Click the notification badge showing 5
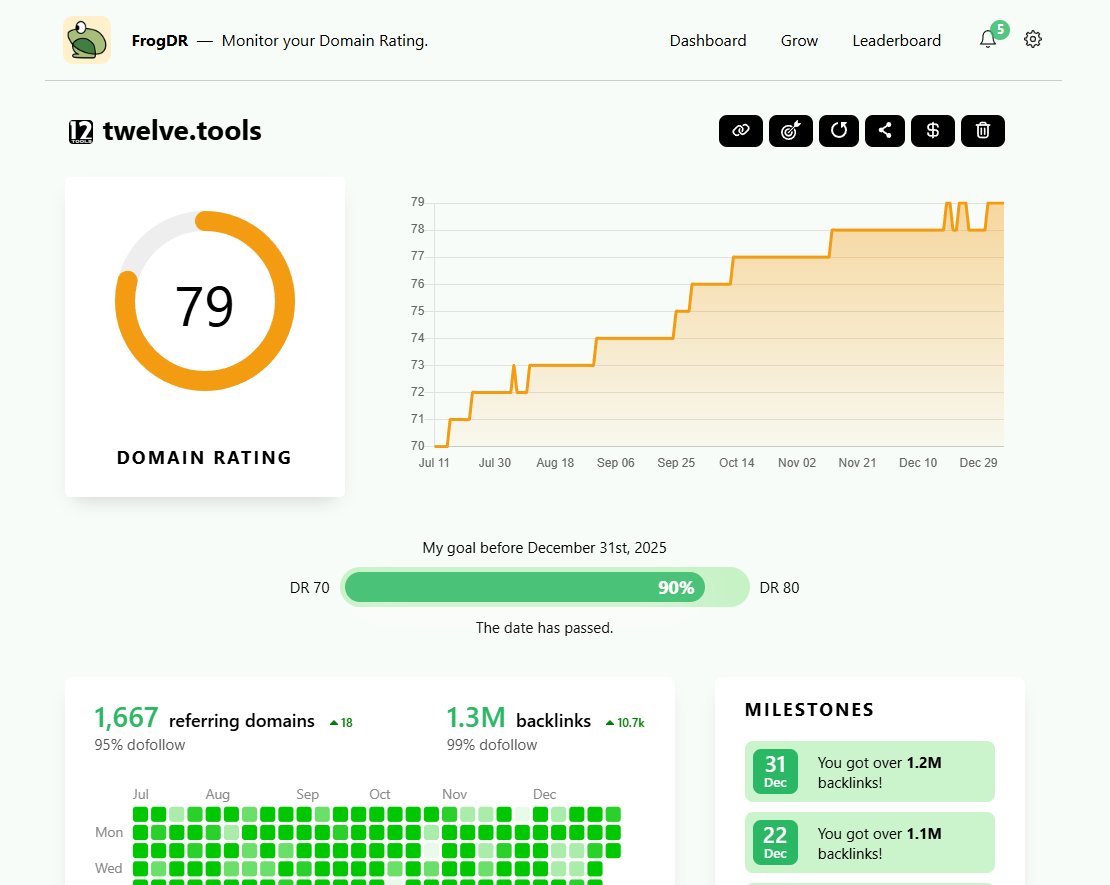This screenshot has height=885, width=1110. pos(1000,30)
